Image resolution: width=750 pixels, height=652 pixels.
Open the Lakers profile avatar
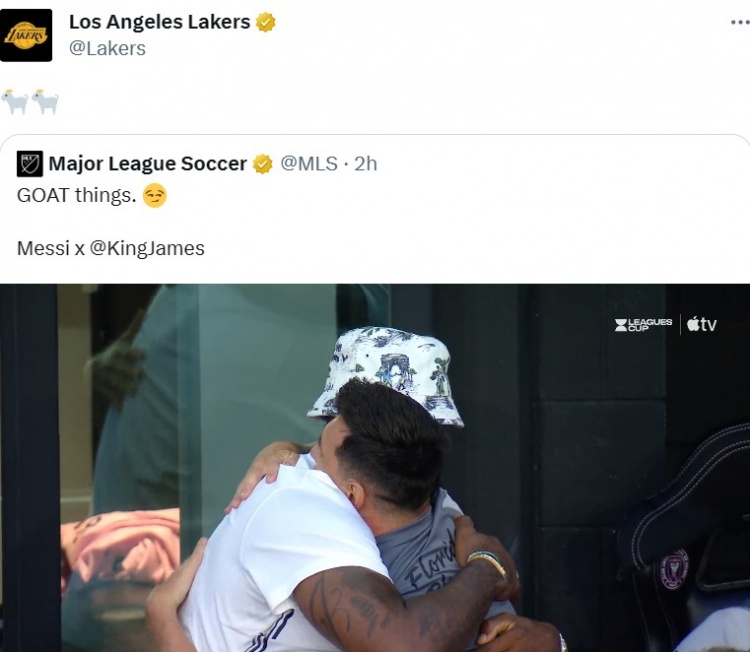26,35
